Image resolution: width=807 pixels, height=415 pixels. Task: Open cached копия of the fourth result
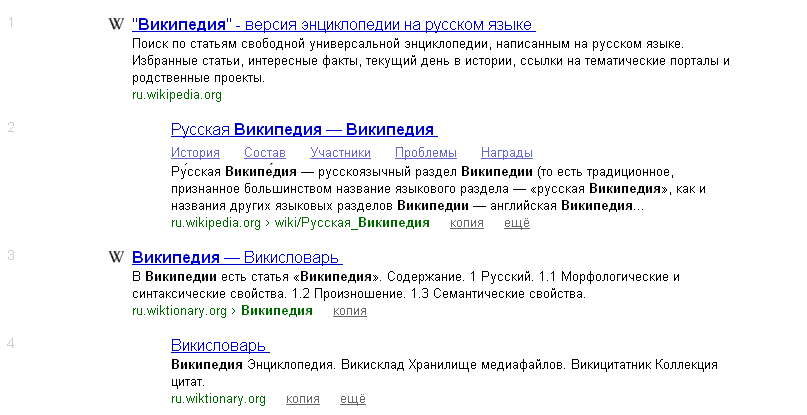[303, 399]
